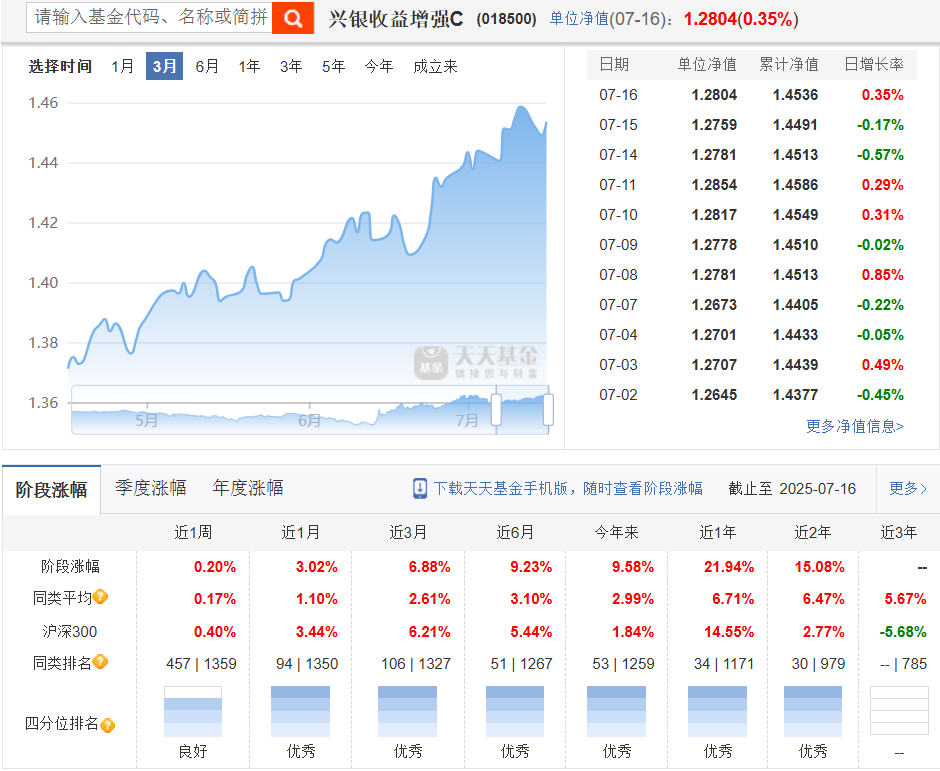The width and height of the screenshot is (940, 771).
Task: Click cumulative value 1.4433 for 07-04
Action: click(796, 335)
